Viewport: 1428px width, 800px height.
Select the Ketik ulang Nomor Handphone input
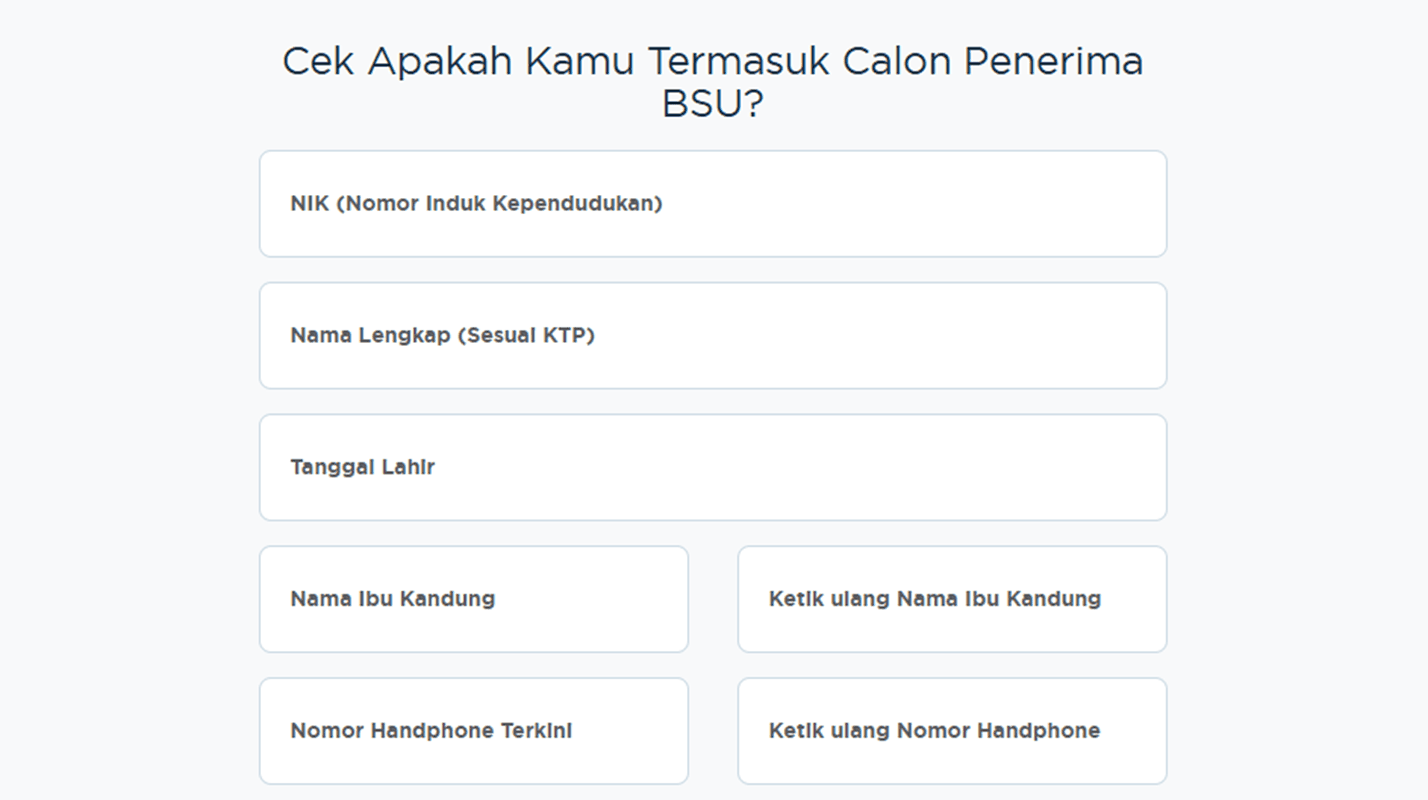coord(951,731)
